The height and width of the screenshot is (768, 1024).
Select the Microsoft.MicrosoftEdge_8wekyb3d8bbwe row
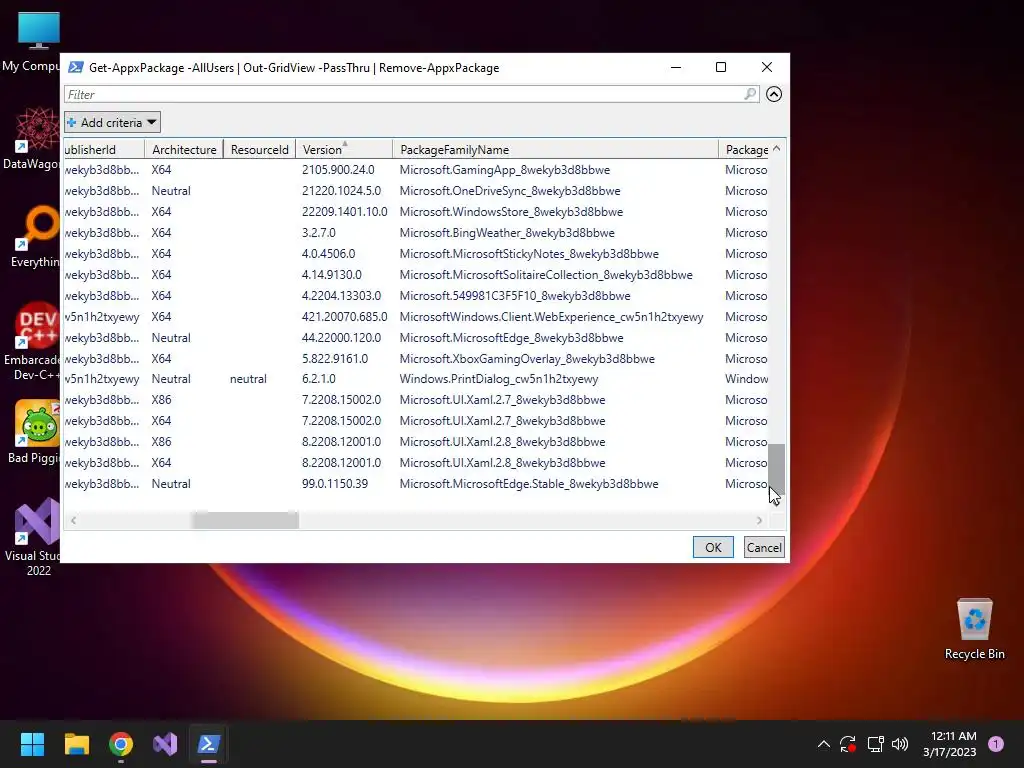(x=416, y=338)
